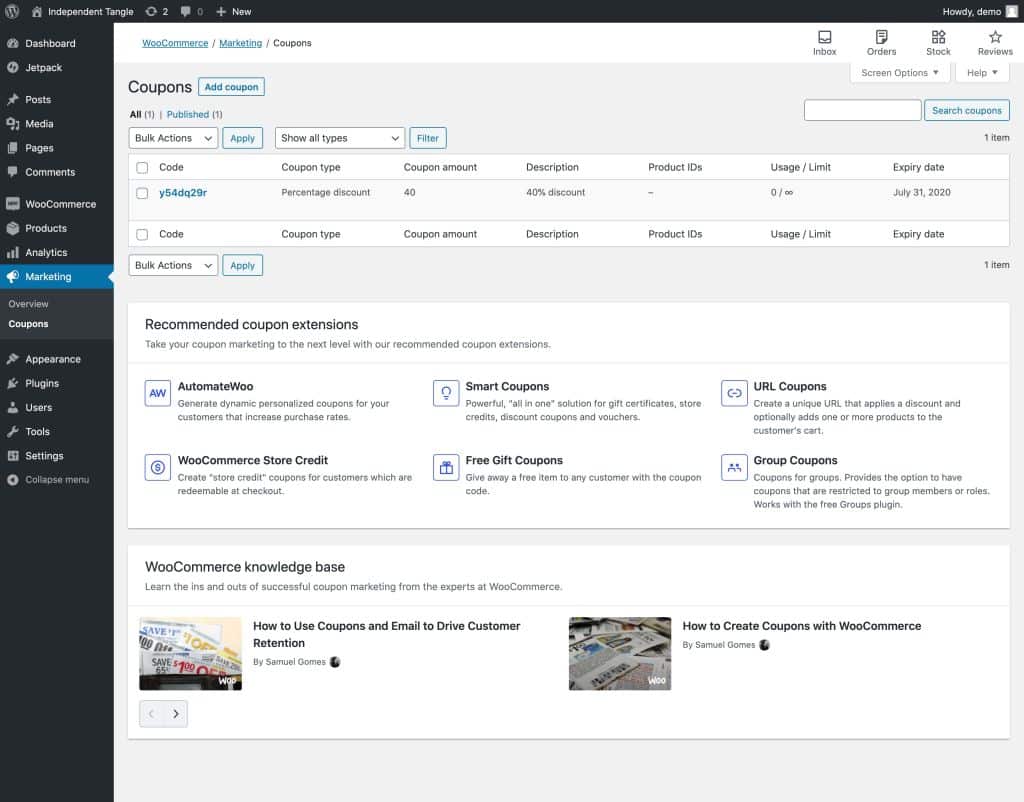
Task: Click the Smart Coupons lightbulb icon
Action: (x=446, y=393)
